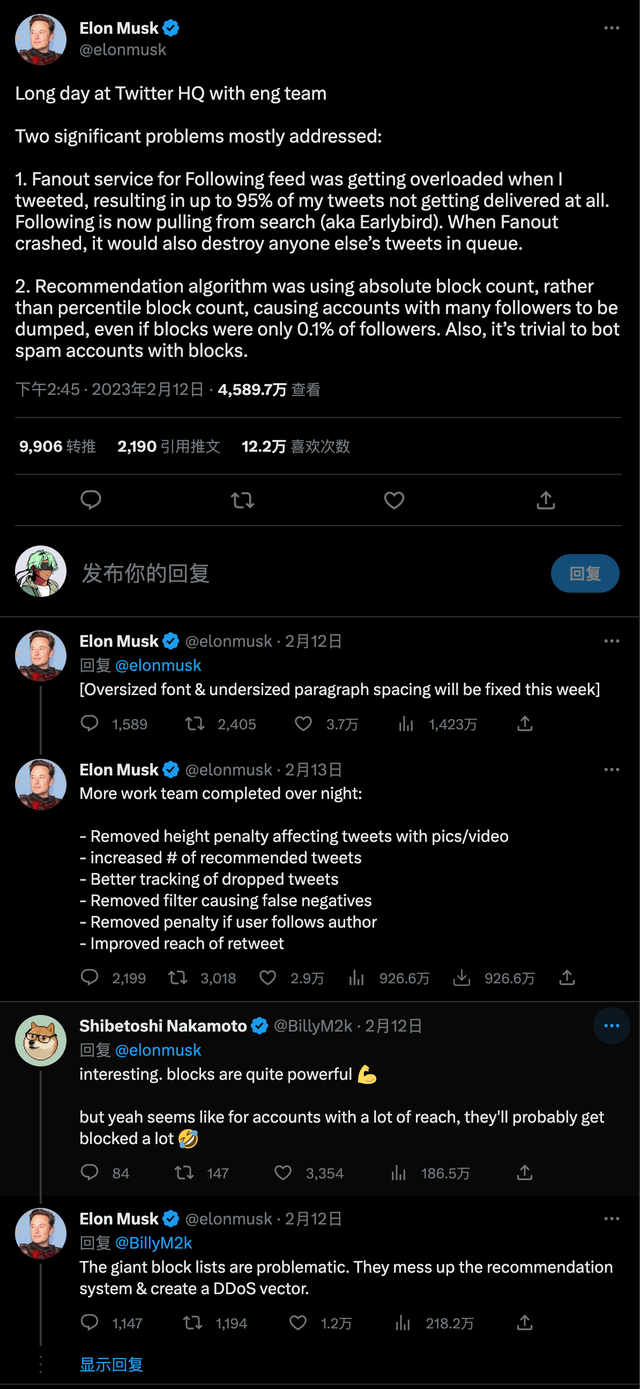Open Shibetoshi Nakamoto's Doge avatar

41,1041
